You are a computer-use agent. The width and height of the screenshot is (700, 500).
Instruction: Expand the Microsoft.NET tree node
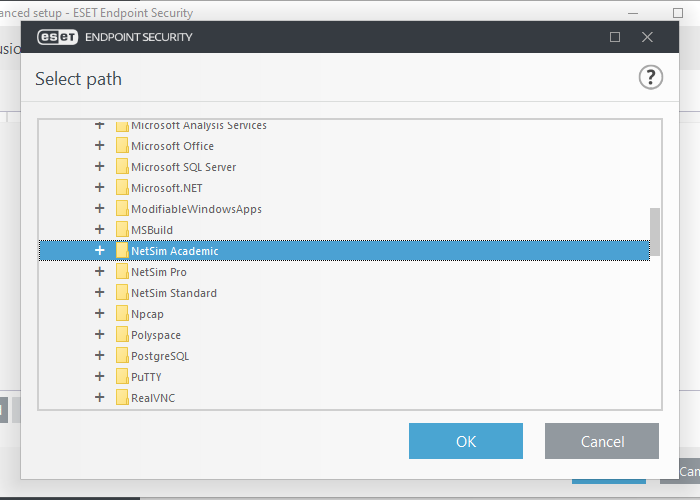click(100, 188)
